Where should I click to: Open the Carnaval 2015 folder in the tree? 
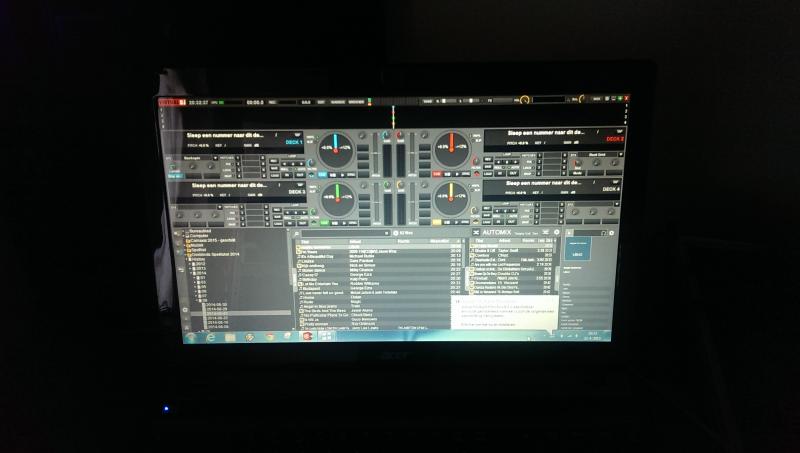pos(212,240)
